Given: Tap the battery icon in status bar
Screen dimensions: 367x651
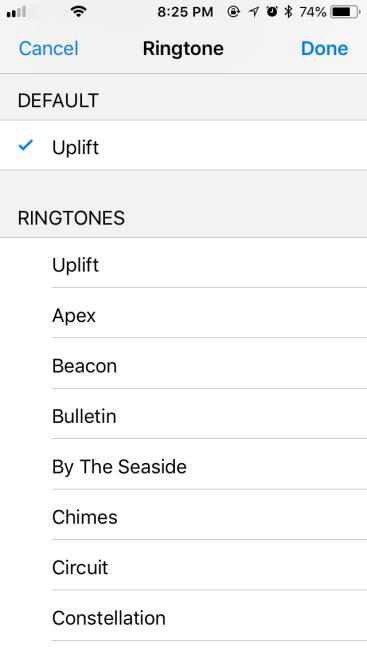Looking at the screenshot, I should 345,12.
